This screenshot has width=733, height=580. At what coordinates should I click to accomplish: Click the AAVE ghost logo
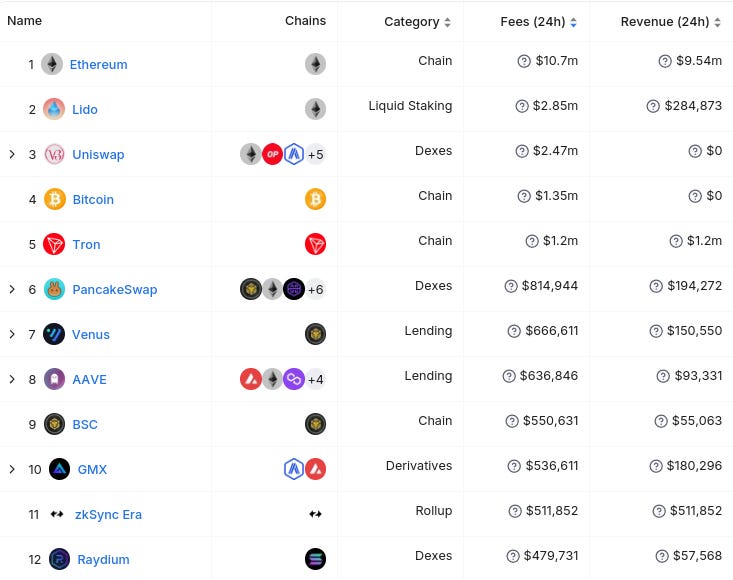[54, 379]
